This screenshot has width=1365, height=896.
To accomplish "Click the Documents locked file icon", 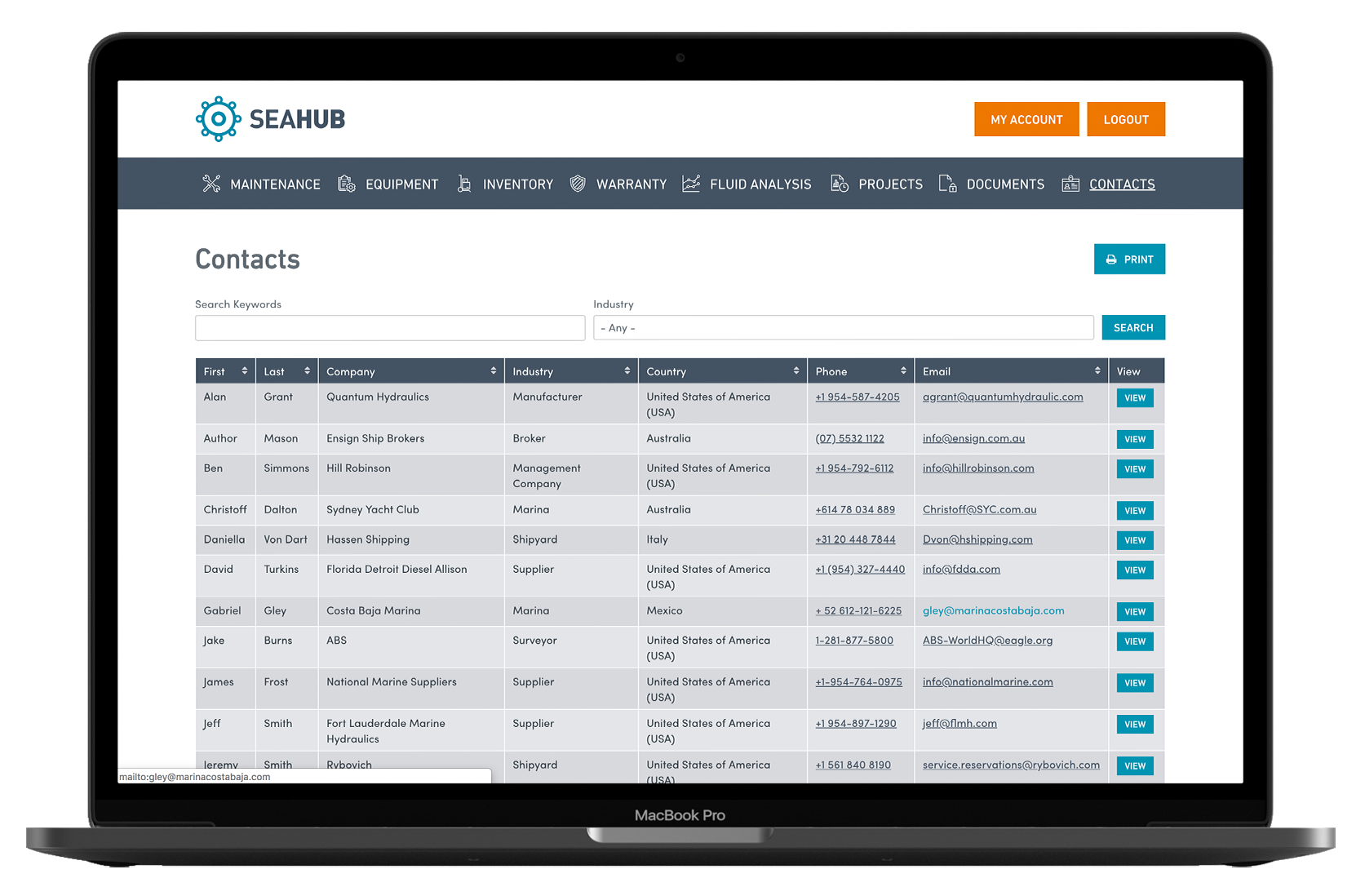I will pyautogui.click(x=947, y=184).
